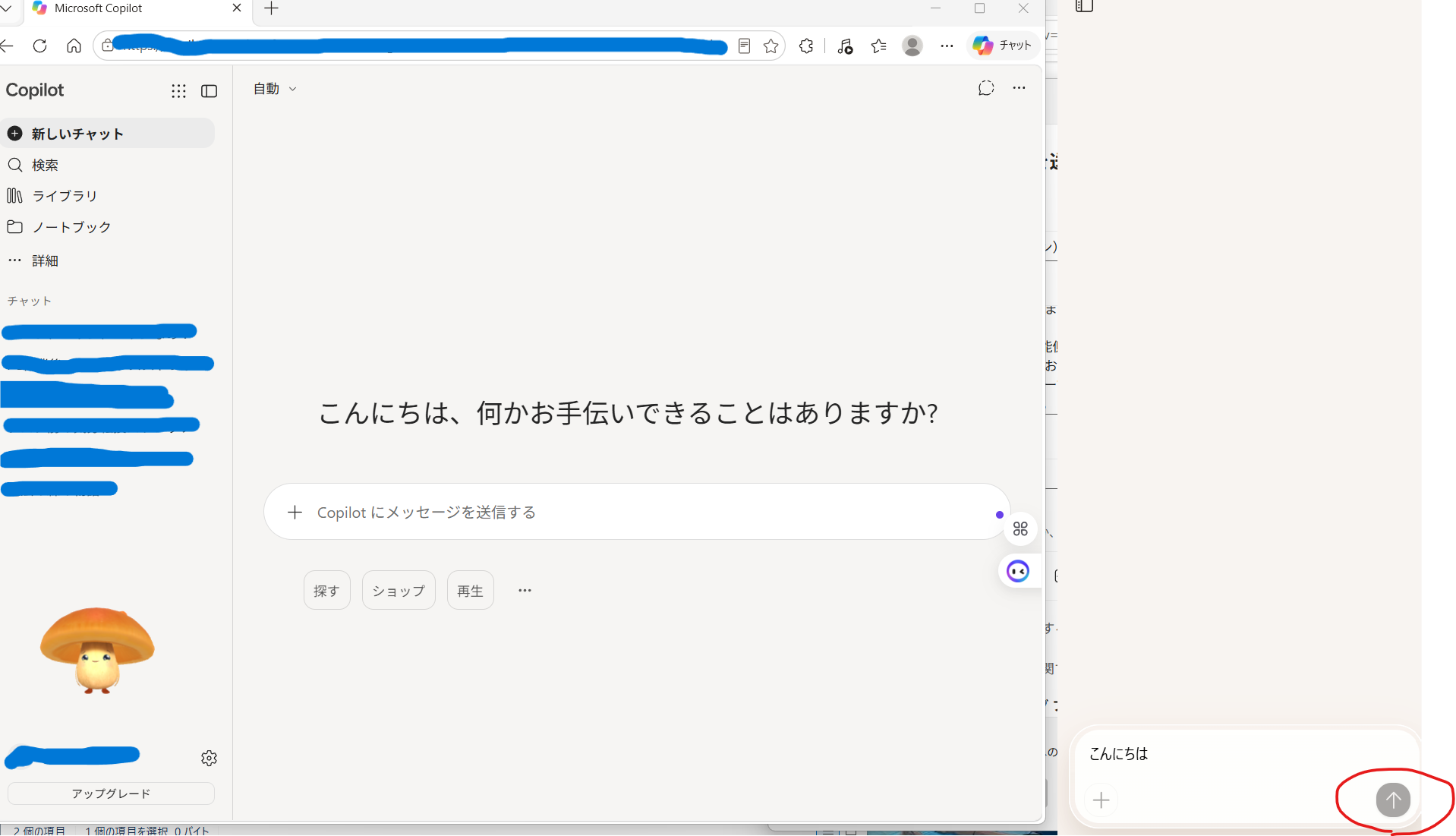Viewport: 1456px width, 836px height.
Task: Close the Microsoft Copilot tab
Action: (x=237, y=8)
